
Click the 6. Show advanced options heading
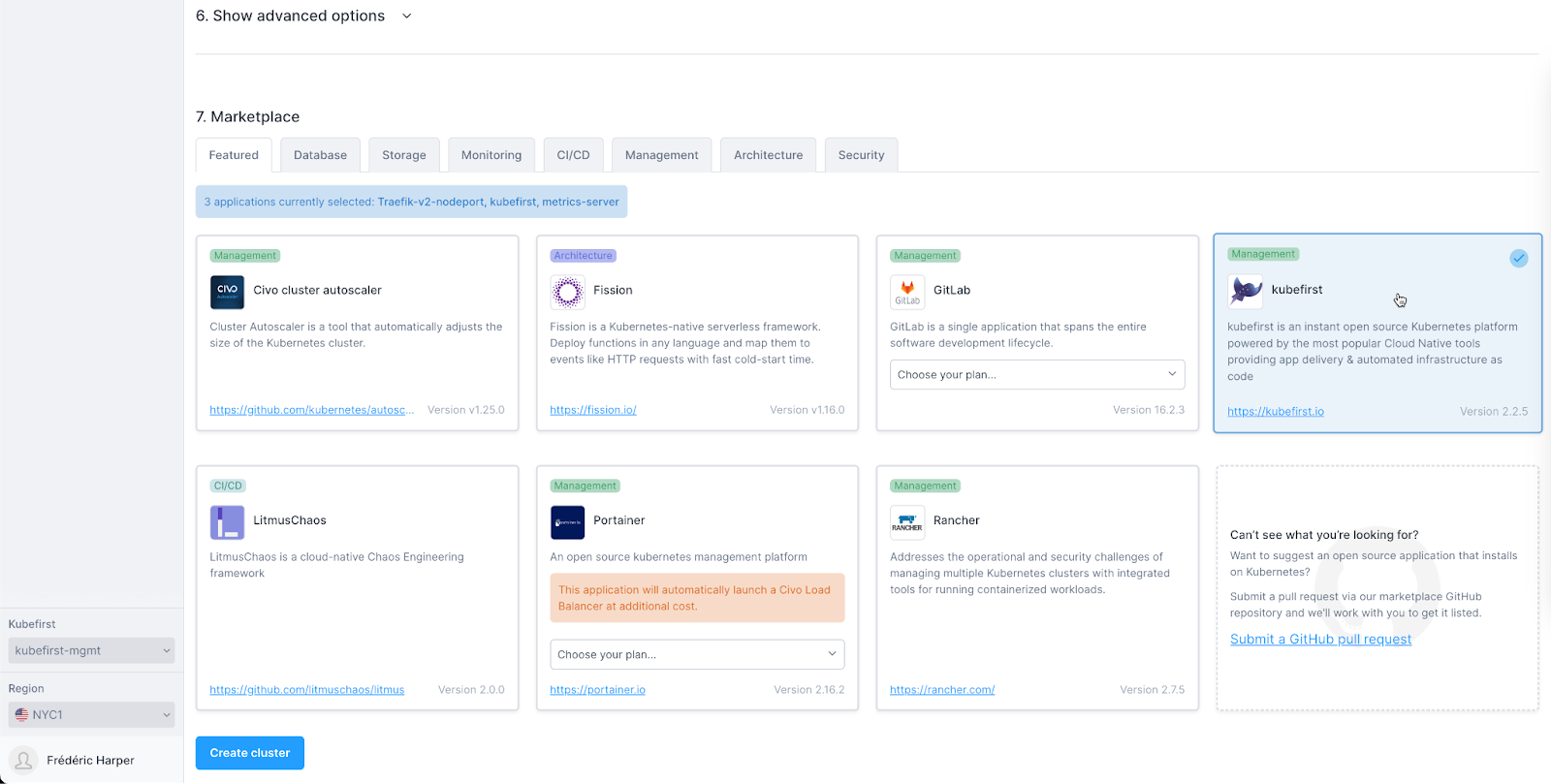click(x=290, y=16)
